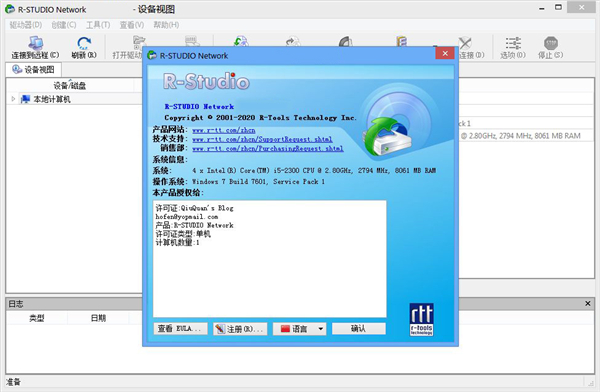Click the 查看 EULA button
This screenshot has height=392, width=600.
180,328
